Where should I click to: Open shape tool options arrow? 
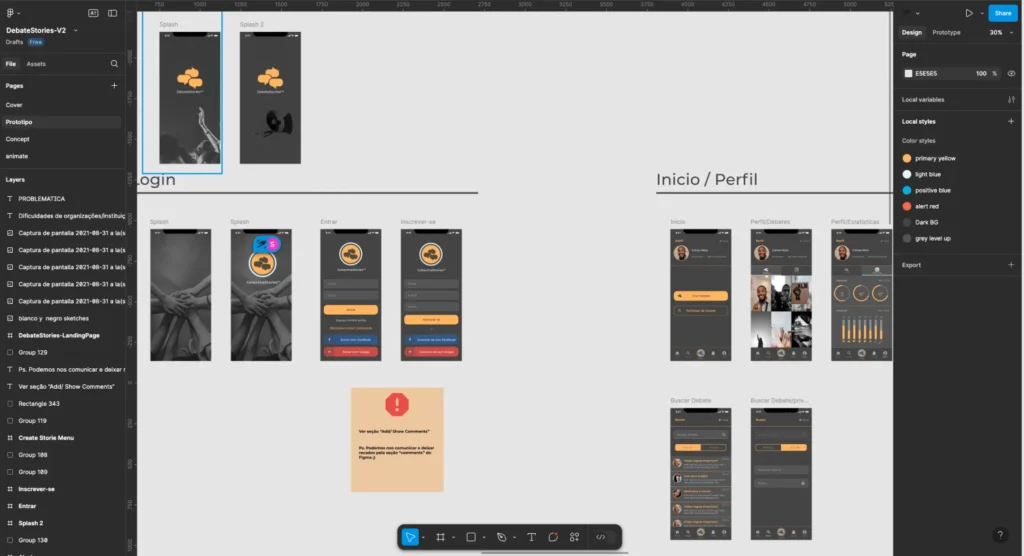(x=484, y=538)
